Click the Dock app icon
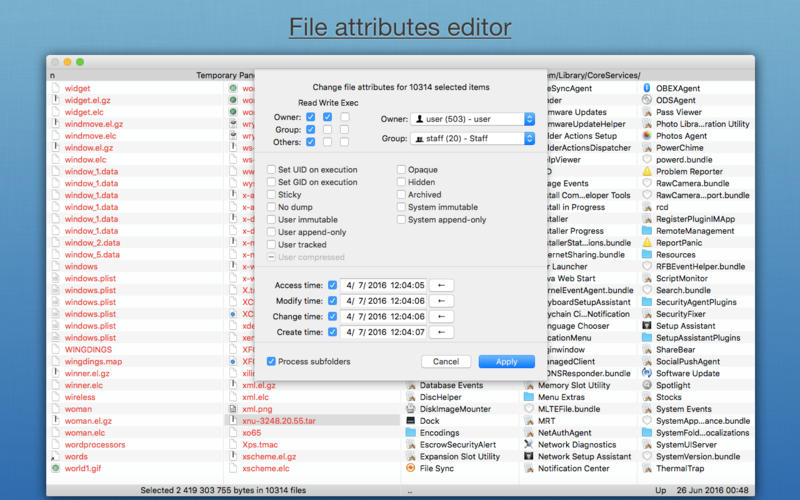This screenshot has width=800, height=500. coord(411,420)
